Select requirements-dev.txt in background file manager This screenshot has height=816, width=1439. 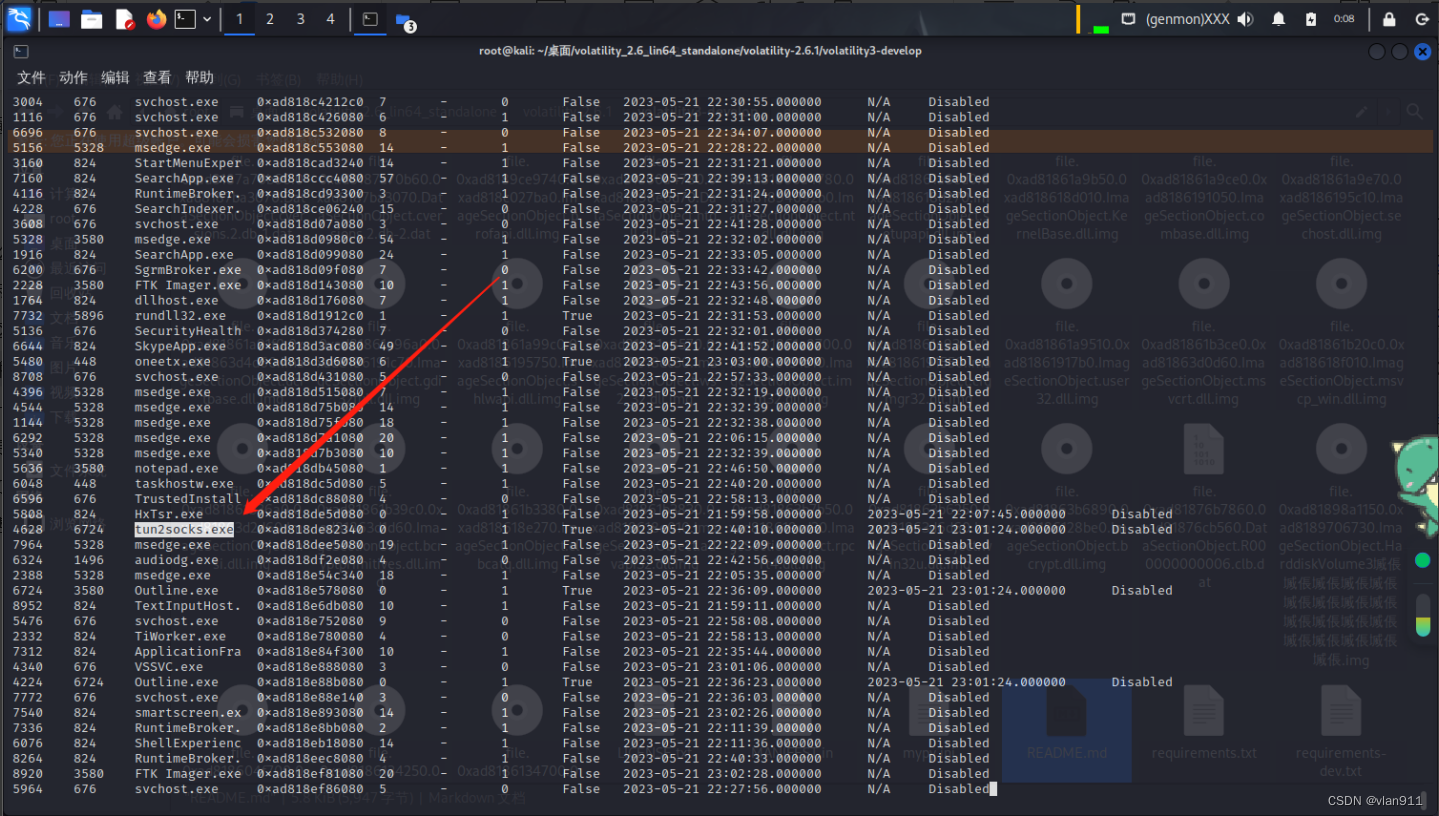coord(1341,730)
